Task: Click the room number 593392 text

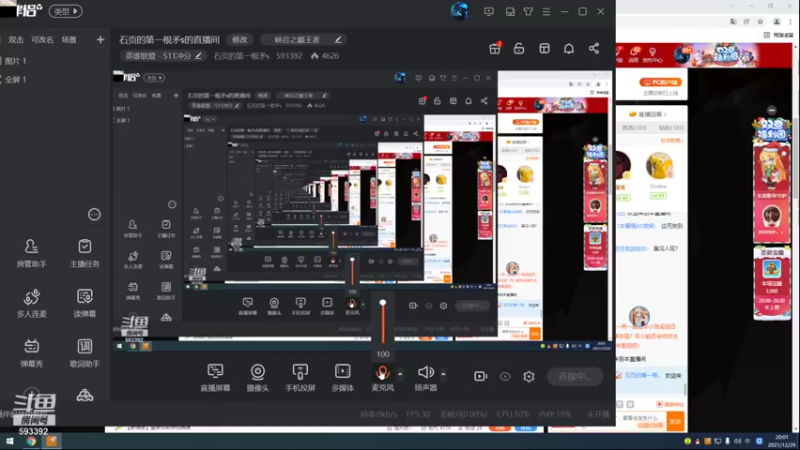Action: coord(289,56)
